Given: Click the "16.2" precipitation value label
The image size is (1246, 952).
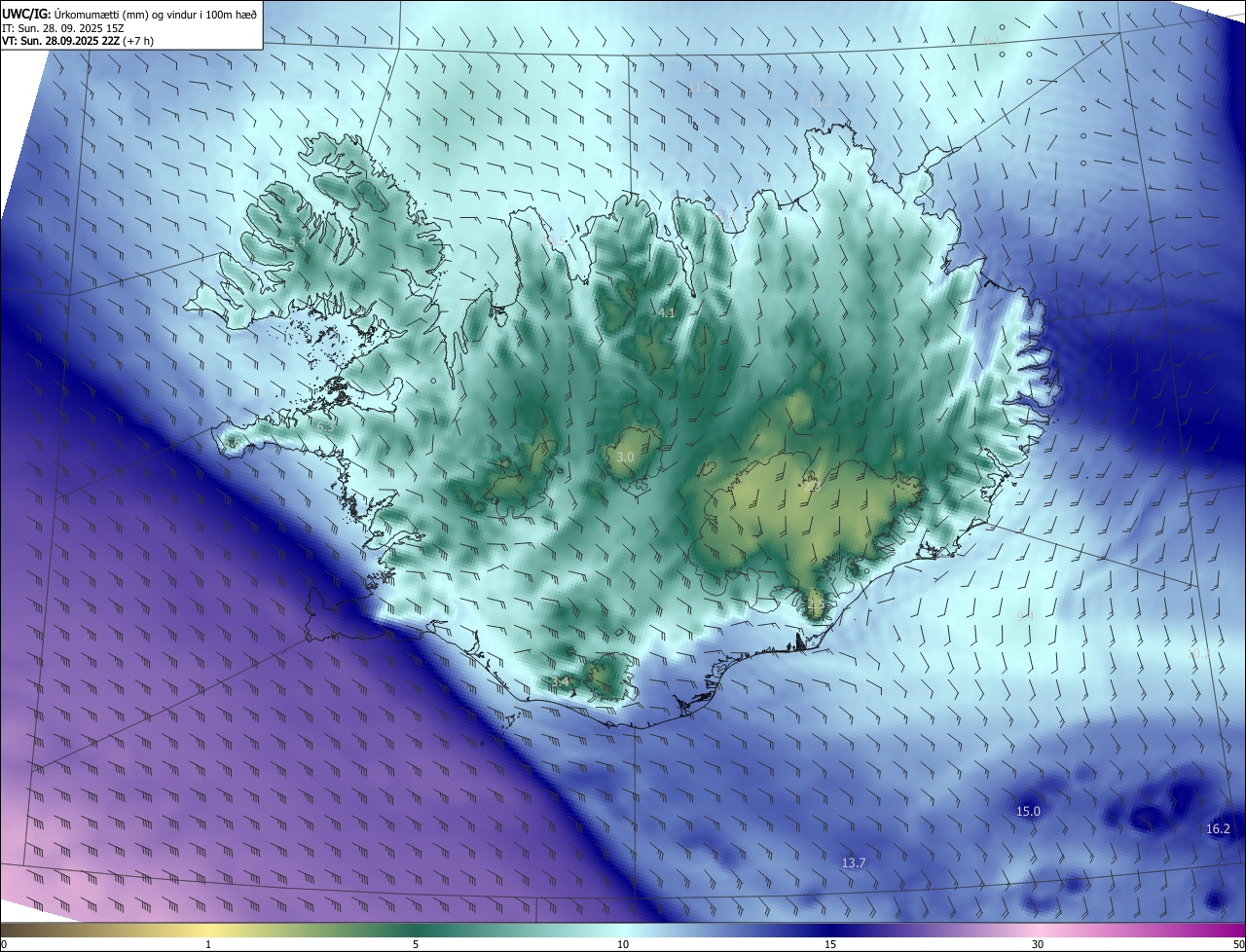Looking at the screenshot, I should click(x=1218, y=828).
